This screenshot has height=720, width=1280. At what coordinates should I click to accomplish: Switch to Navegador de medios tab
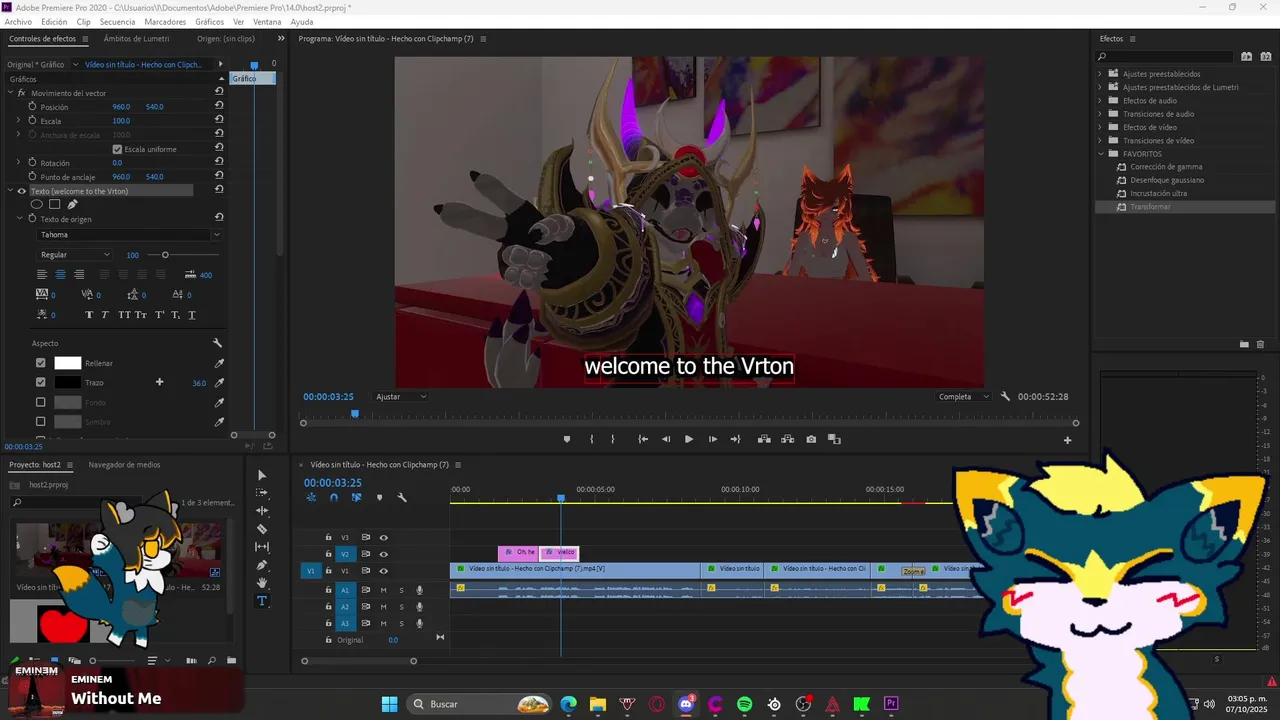(x=124, y=465)
